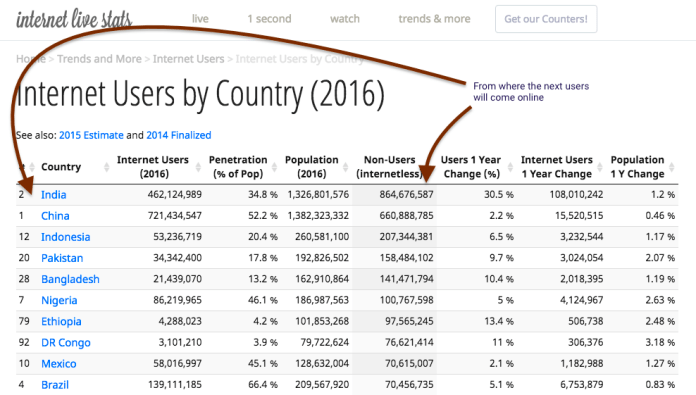Select DR Congo's internet users 3,101,210
The height and width of the screenshot is (395, 696).
tap(180, 343)
